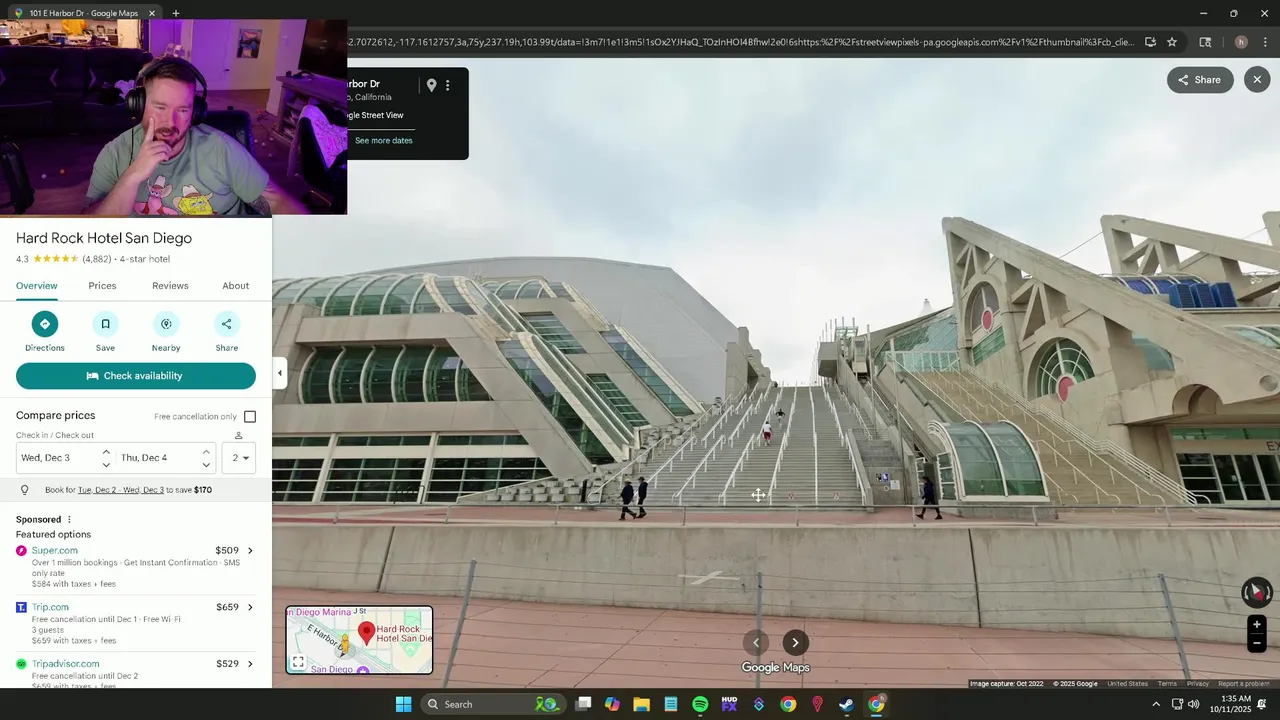Image resolution: width=1280 pixels, height=720 pixels.
Task: Advance the check-in date with its up arrow
Action: (x=106, y=452)
